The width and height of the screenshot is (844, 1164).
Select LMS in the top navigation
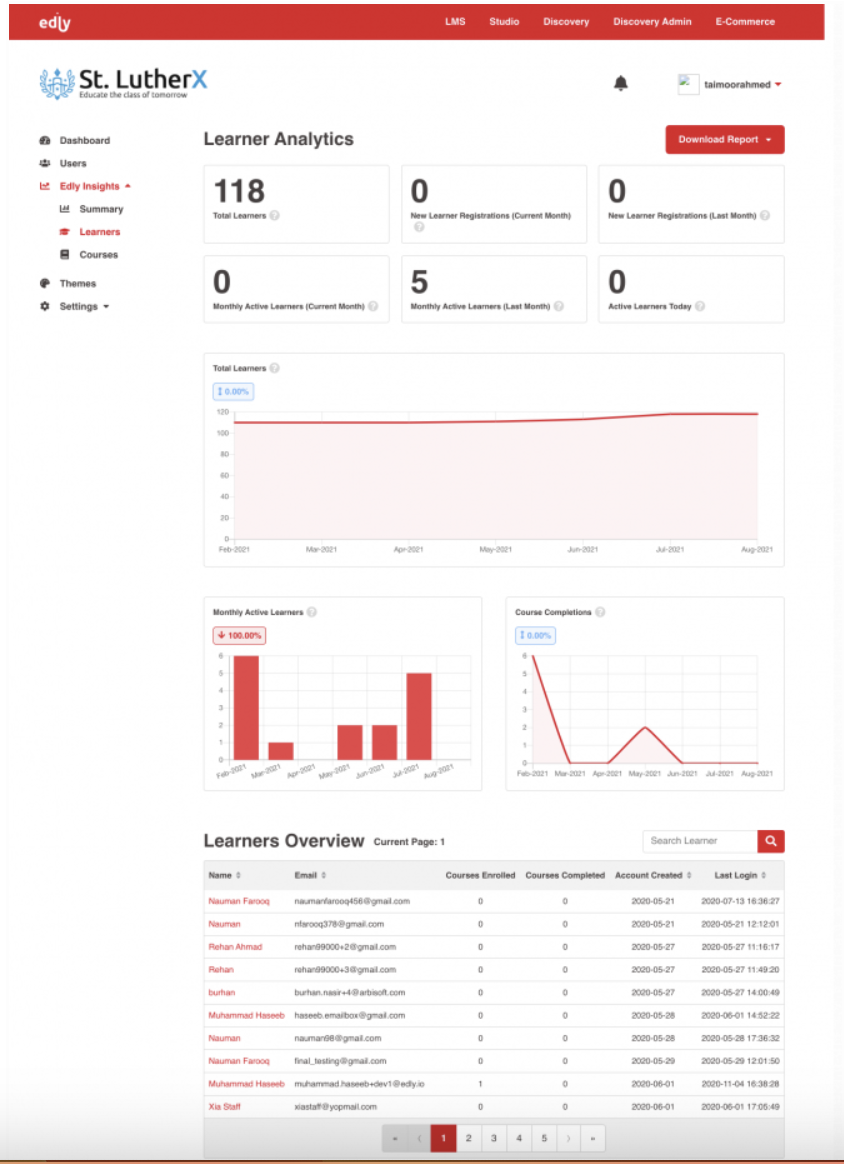(455, 21)
